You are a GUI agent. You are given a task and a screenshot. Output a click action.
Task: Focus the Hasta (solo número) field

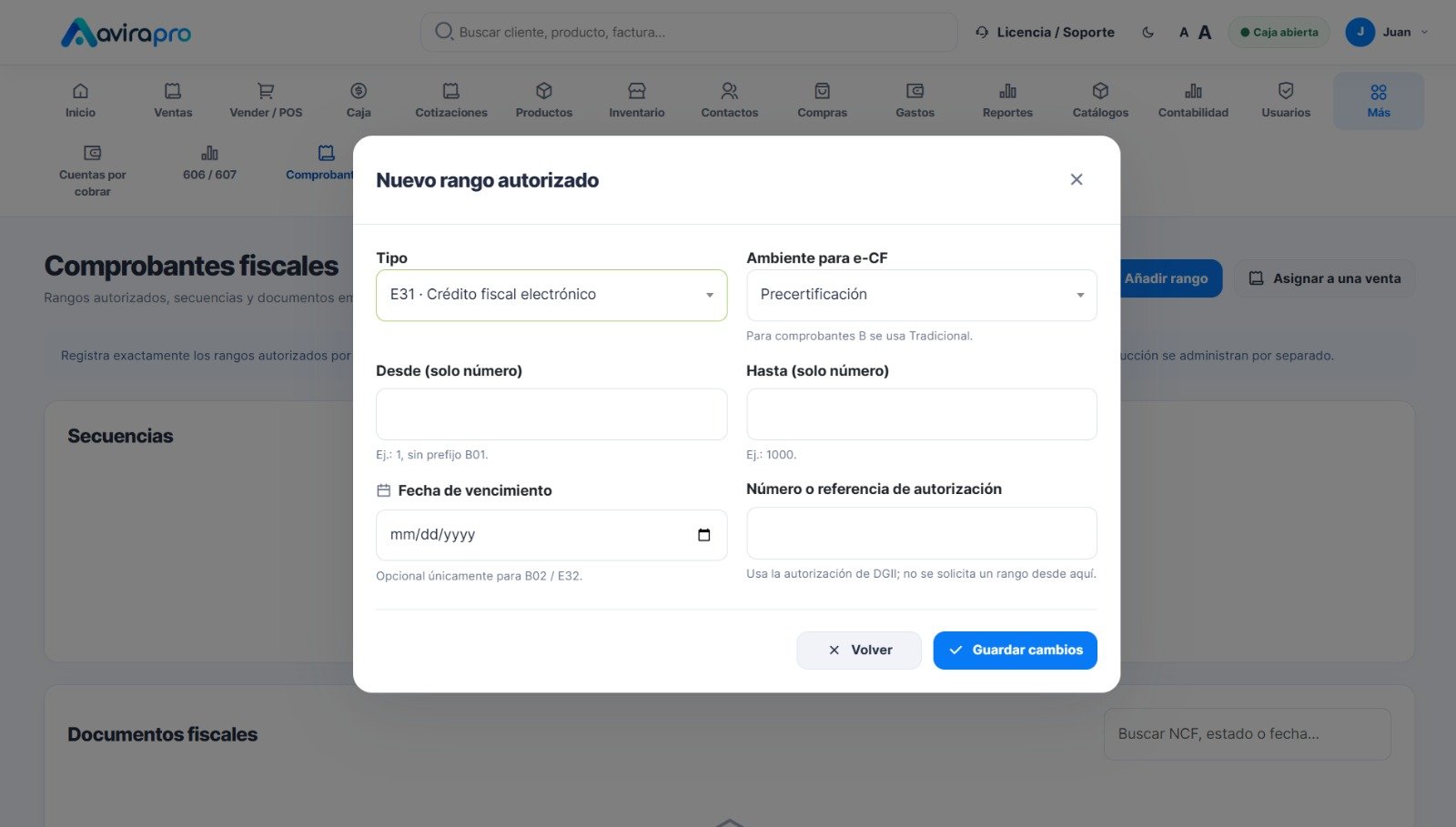[922, 414]
